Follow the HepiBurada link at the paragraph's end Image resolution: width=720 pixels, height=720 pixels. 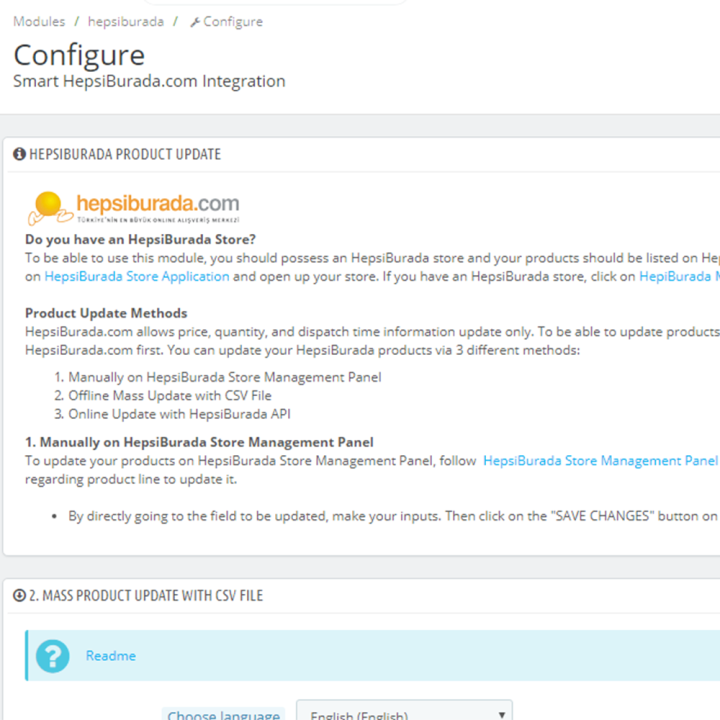click(x=680, y=276)
